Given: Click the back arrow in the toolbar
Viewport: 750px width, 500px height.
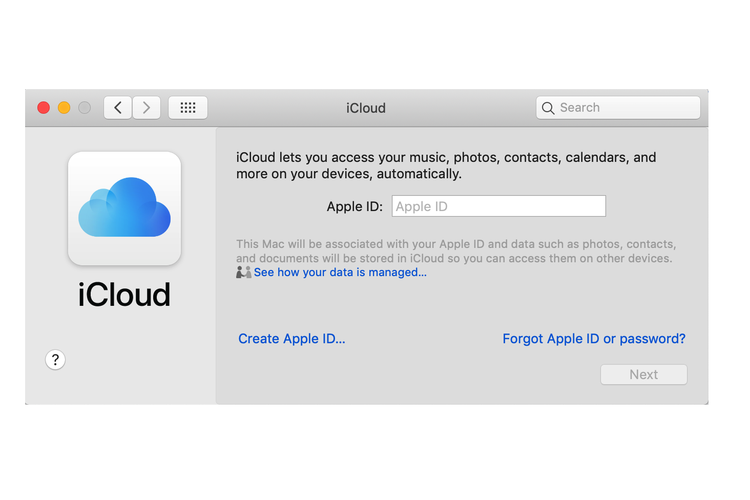Looking at the screenshot, I should [118, 108].
